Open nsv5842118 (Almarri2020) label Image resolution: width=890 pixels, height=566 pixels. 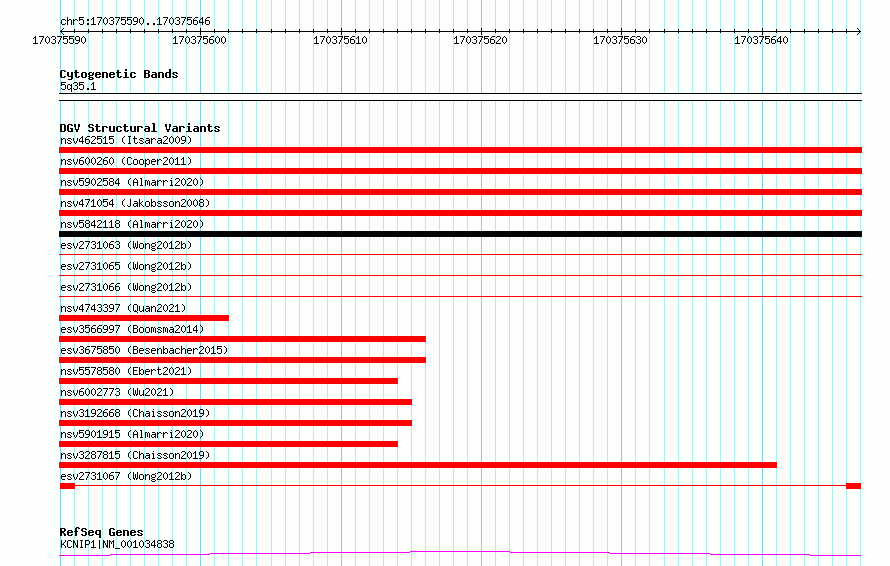(132, 224)
